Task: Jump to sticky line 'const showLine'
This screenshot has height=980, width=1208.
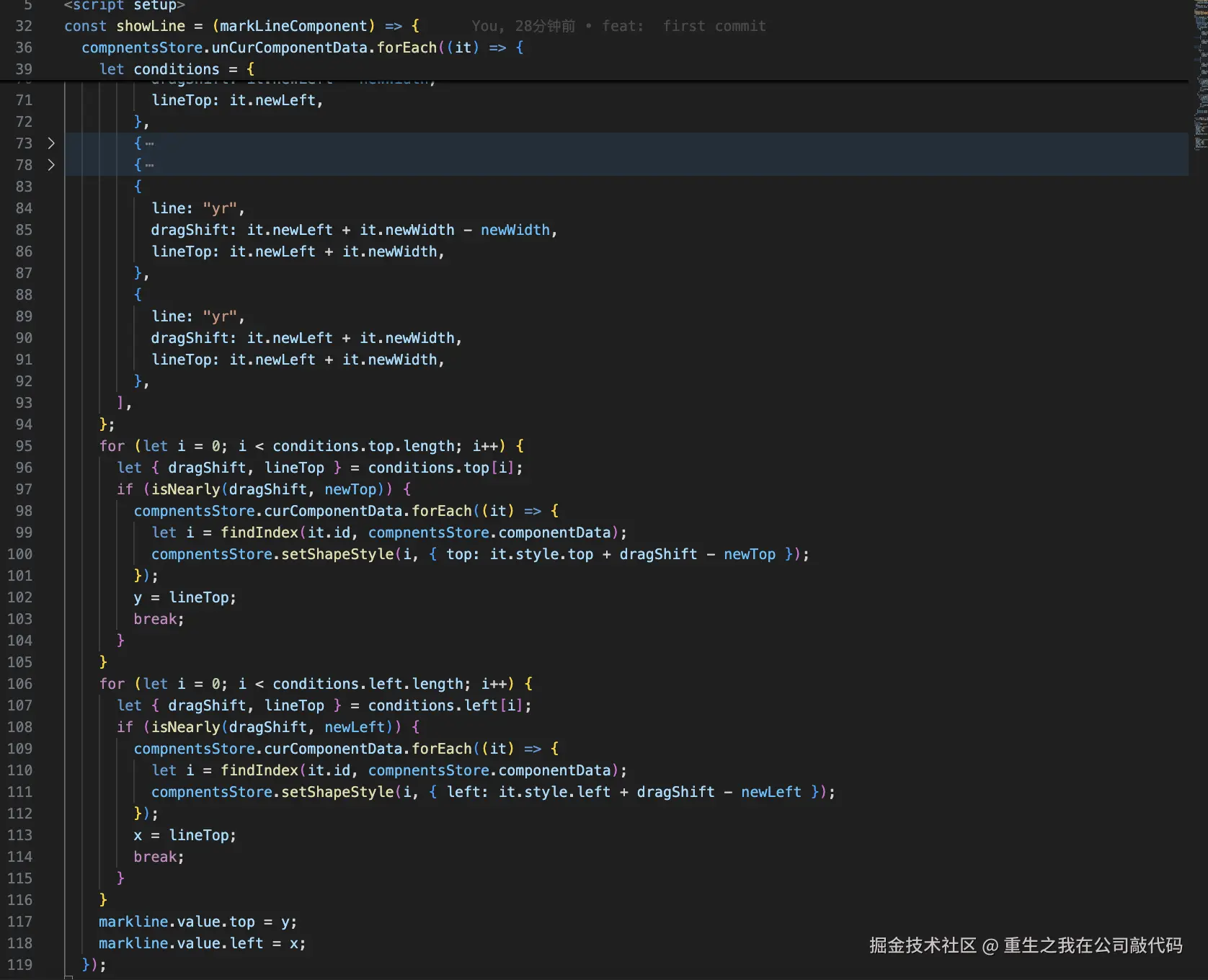Action: [125, 26]
